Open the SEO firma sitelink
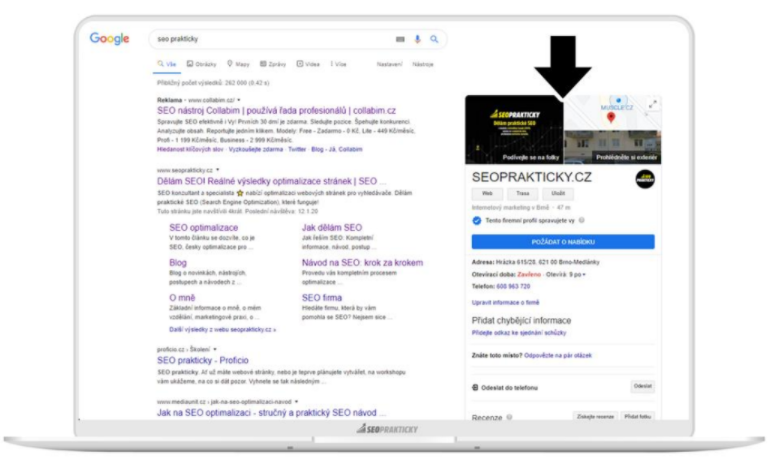 pos(322,298)
